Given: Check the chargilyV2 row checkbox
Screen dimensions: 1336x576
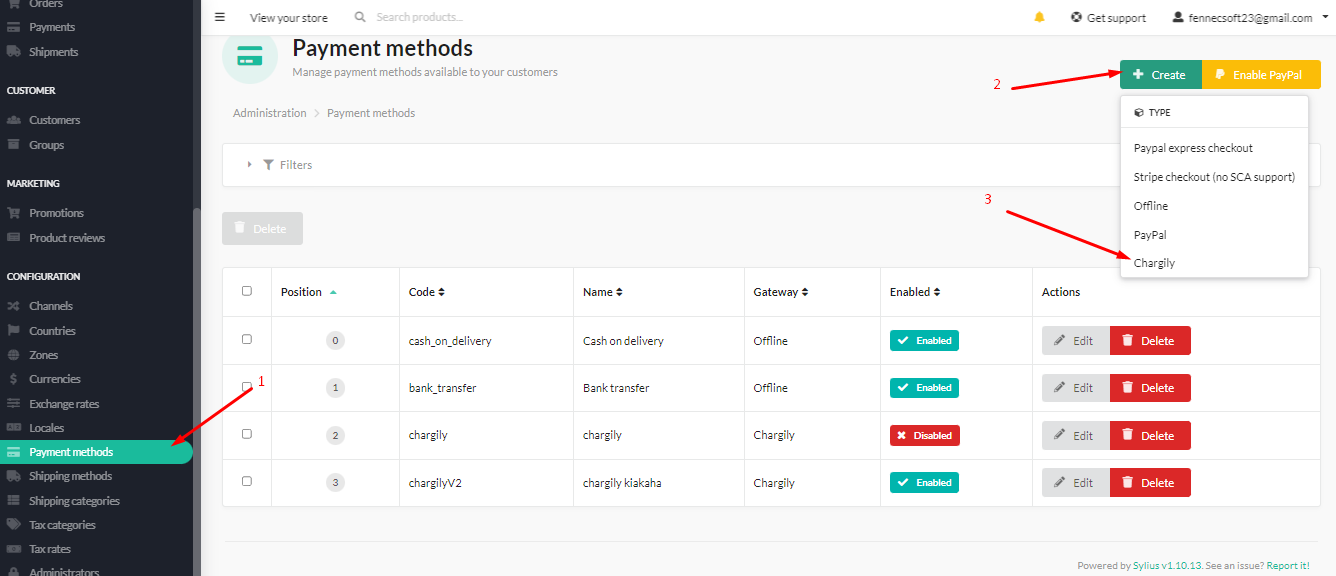Looking at the screenshot, I should pyautogui.click(x=247, y=481).
